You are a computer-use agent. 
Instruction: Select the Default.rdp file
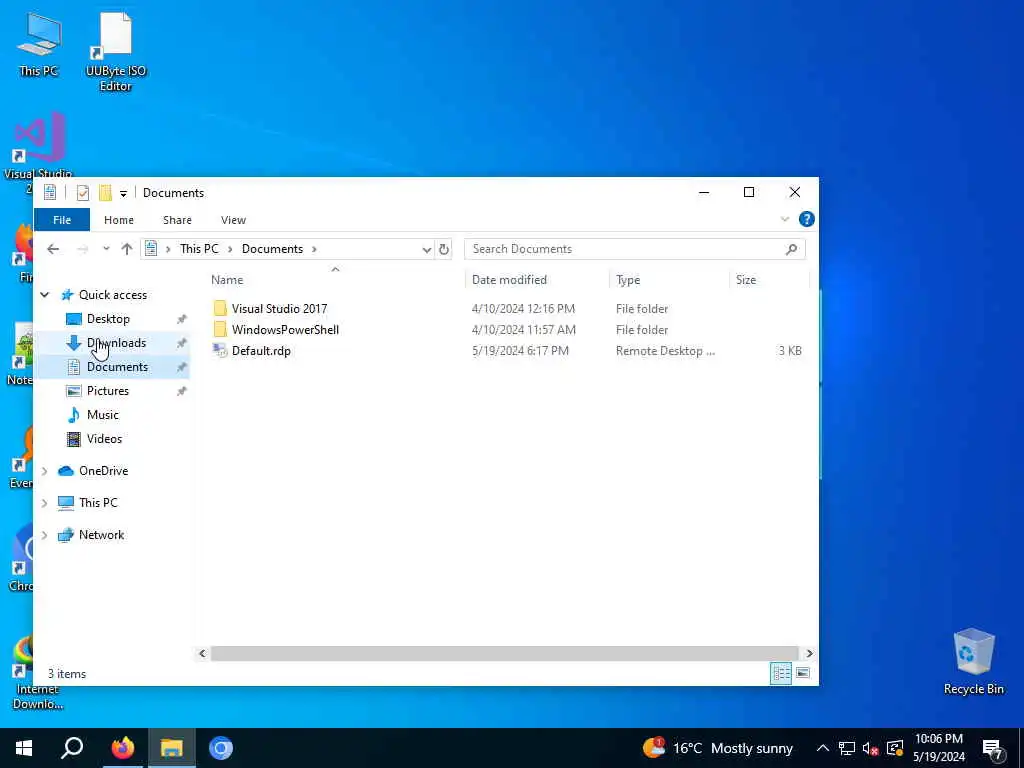[261, 351]
